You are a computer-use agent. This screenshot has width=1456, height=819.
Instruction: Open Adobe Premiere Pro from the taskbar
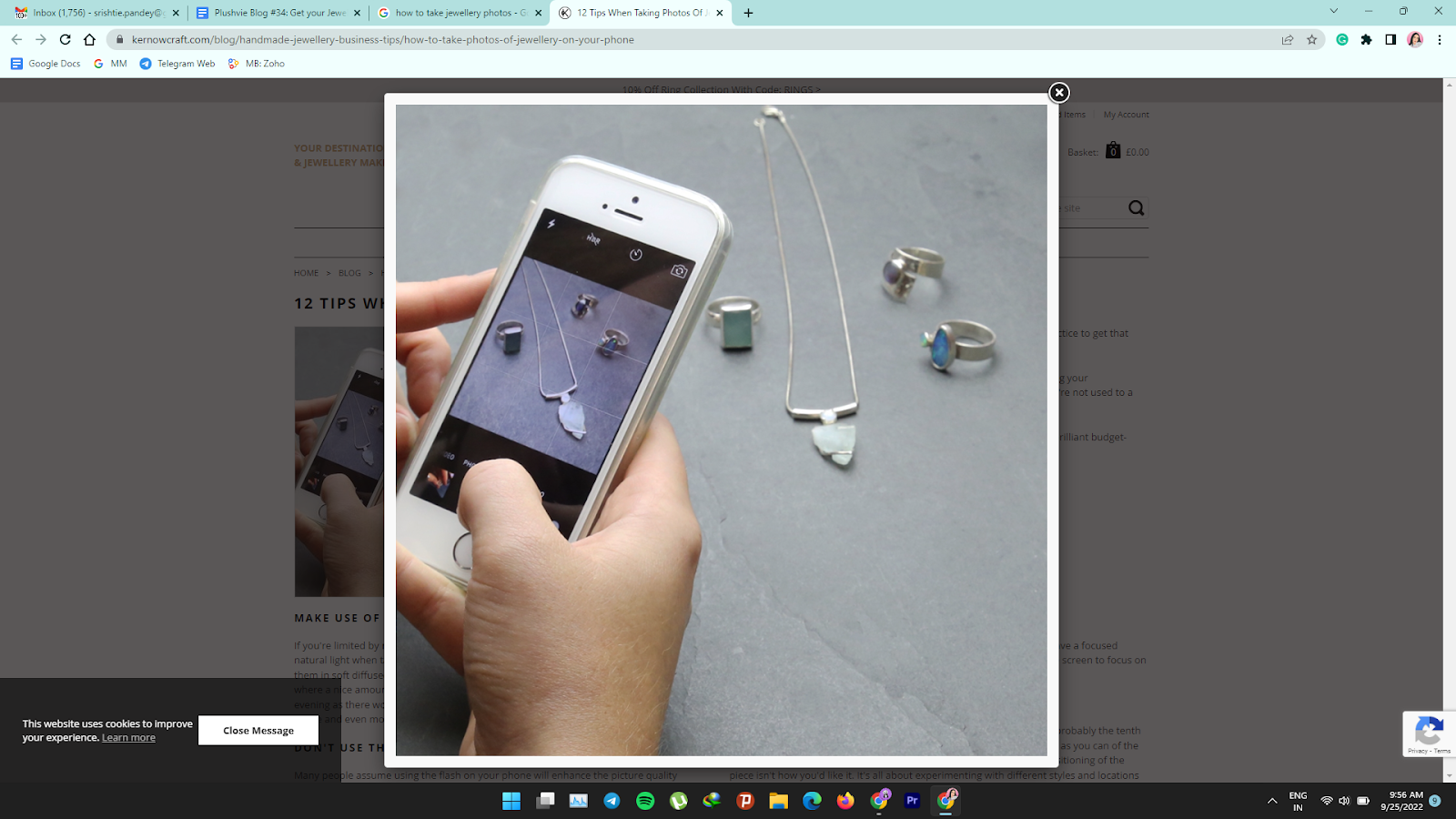coord(912,801)
